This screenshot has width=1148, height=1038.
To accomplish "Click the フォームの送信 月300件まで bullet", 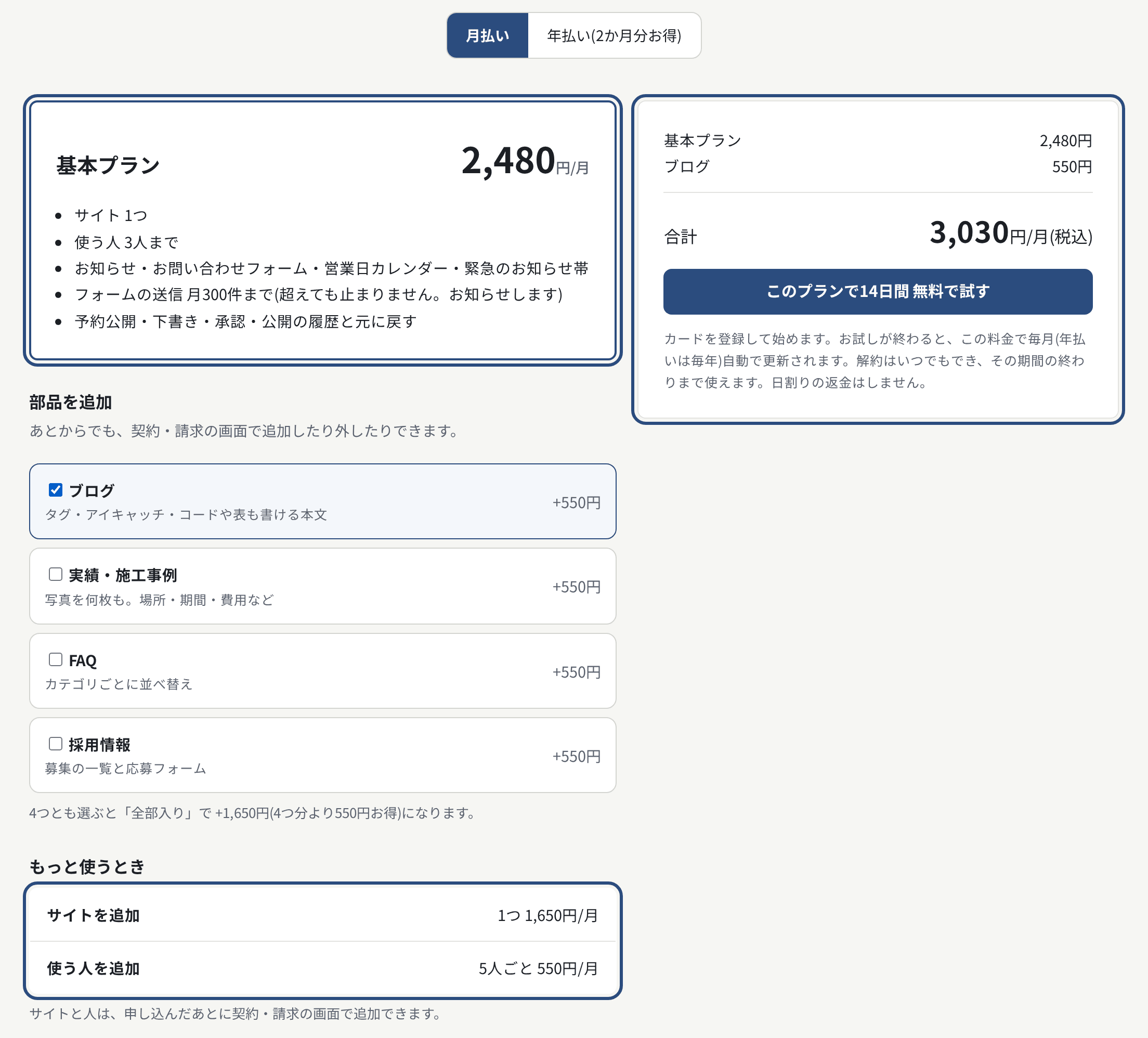I will click(x=319, y=294).
